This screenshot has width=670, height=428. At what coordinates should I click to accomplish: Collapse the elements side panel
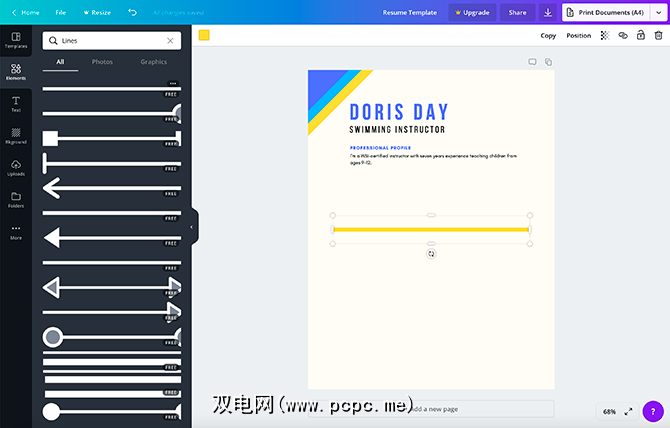[191, 227]
